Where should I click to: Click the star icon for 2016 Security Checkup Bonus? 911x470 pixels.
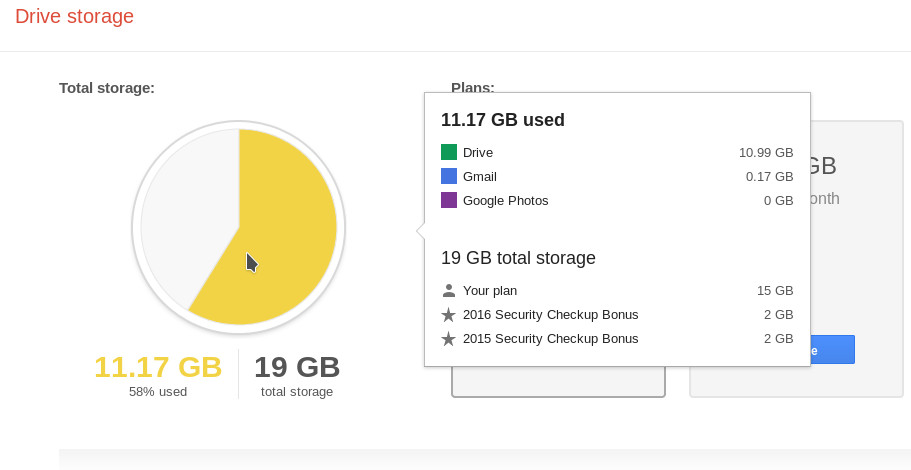click(449, 315)
